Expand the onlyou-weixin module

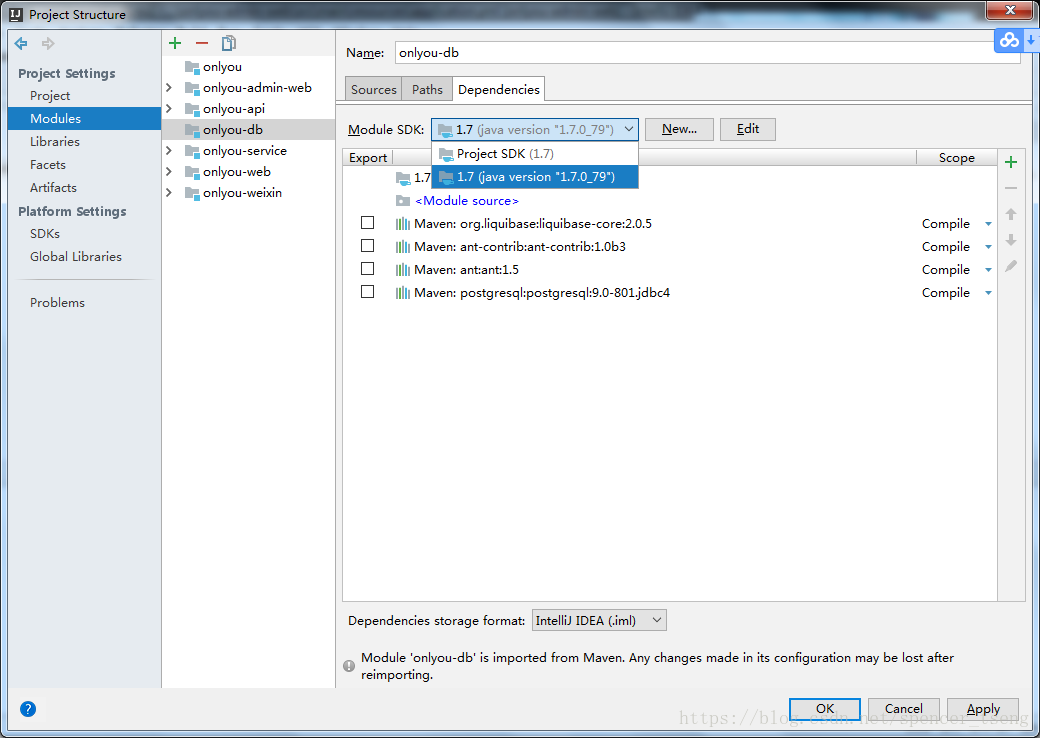tap(169, 193)
